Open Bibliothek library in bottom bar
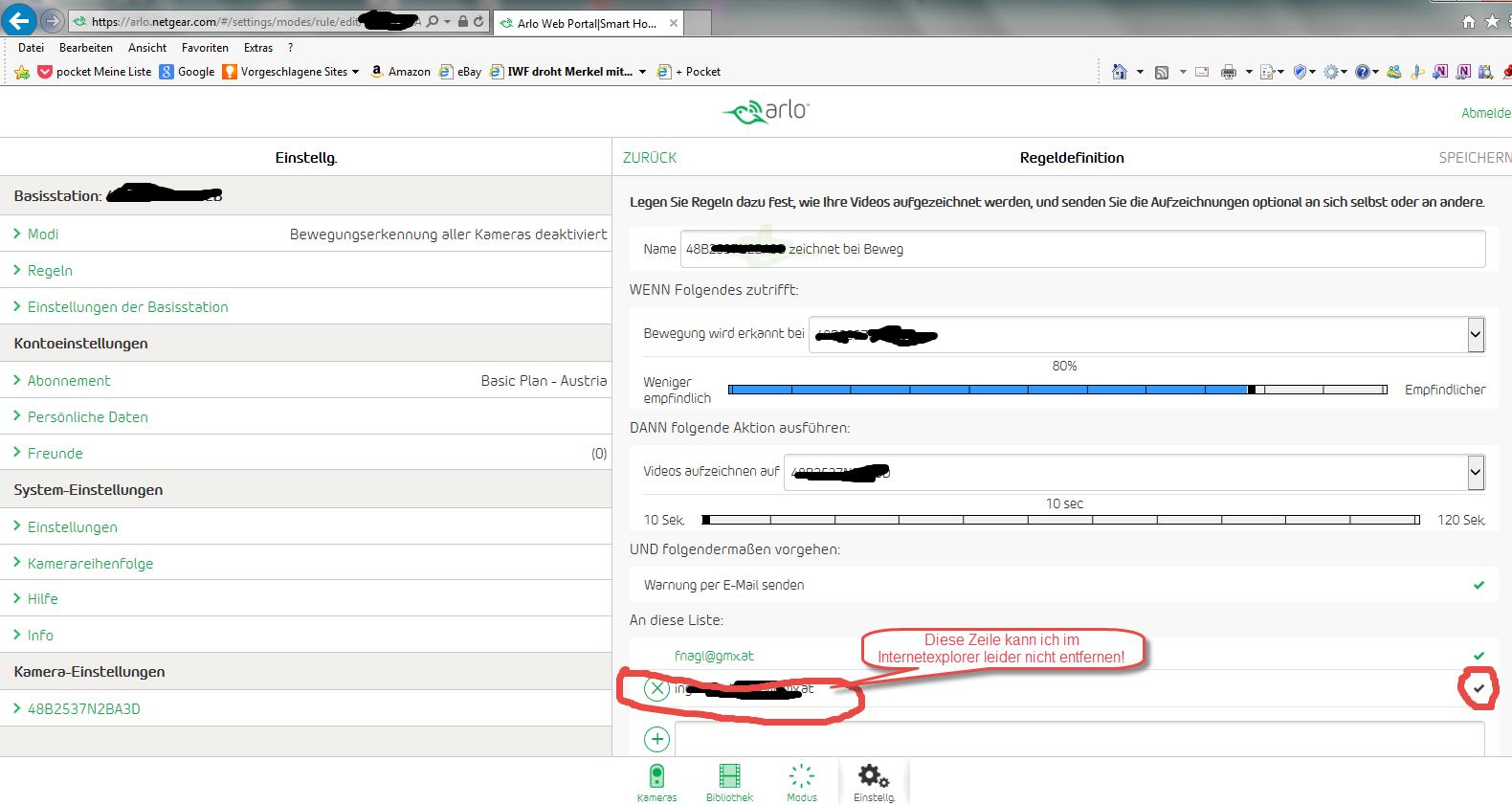 click(729, 783)
